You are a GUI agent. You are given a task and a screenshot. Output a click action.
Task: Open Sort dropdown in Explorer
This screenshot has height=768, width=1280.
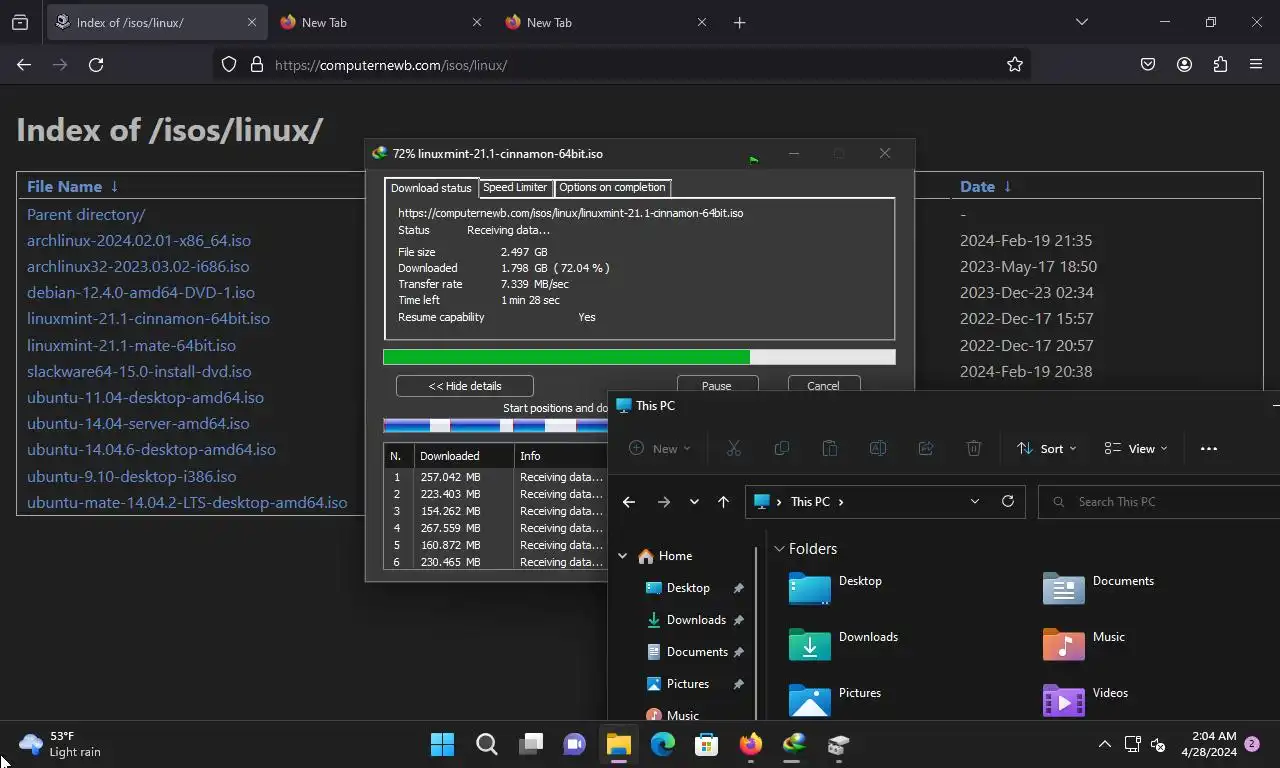(1046, 448)
